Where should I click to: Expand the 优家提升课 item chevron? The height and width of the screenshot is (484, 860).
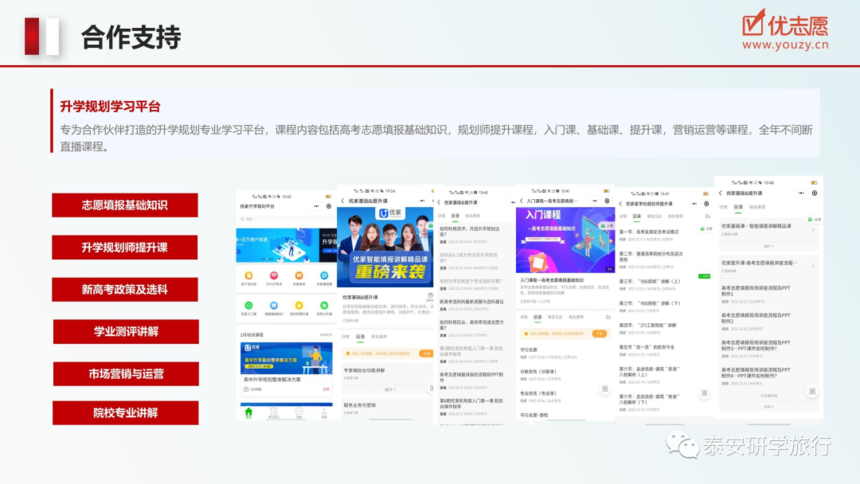813,266
